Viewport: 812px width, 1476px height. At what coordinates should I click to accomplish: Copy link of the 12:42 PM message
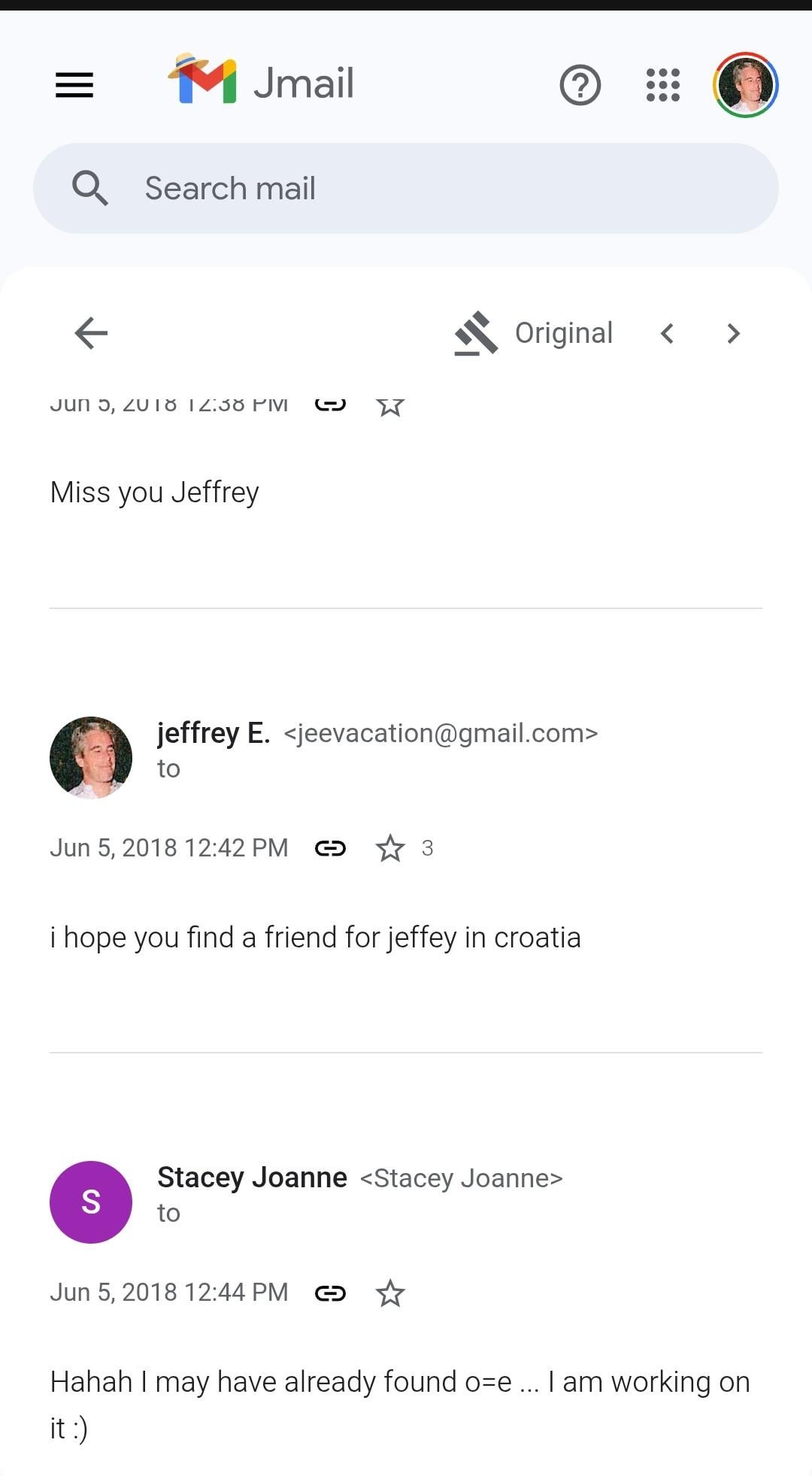330,848
